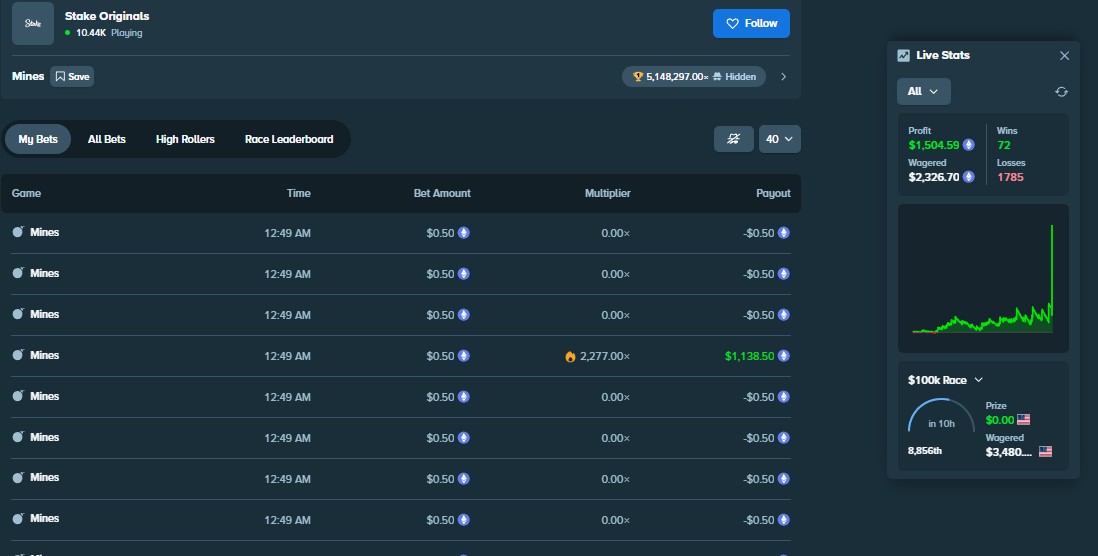Open the Mines bet with 2,277.00× multiplier
The width and height of the screenshot is (1098, 556).
click(x=401, y=356)
